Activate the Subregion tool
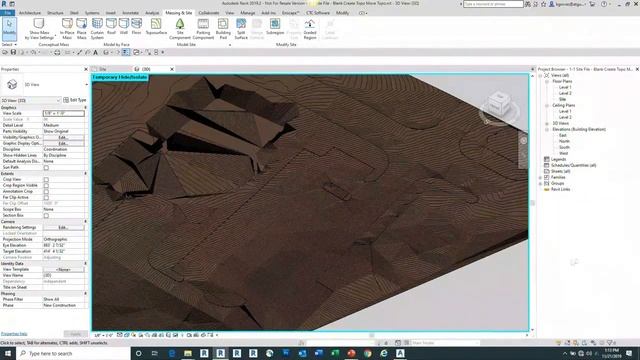Image resolution: width=640 pixels, height=360 pixels. 275,27
